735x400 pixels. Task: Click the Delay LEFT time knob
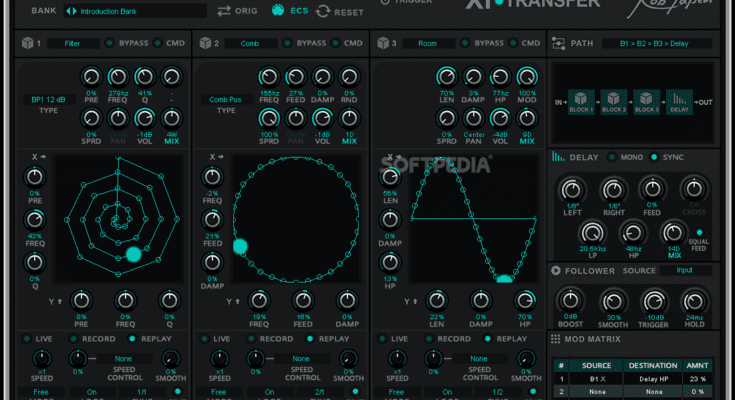pos(573,189)
